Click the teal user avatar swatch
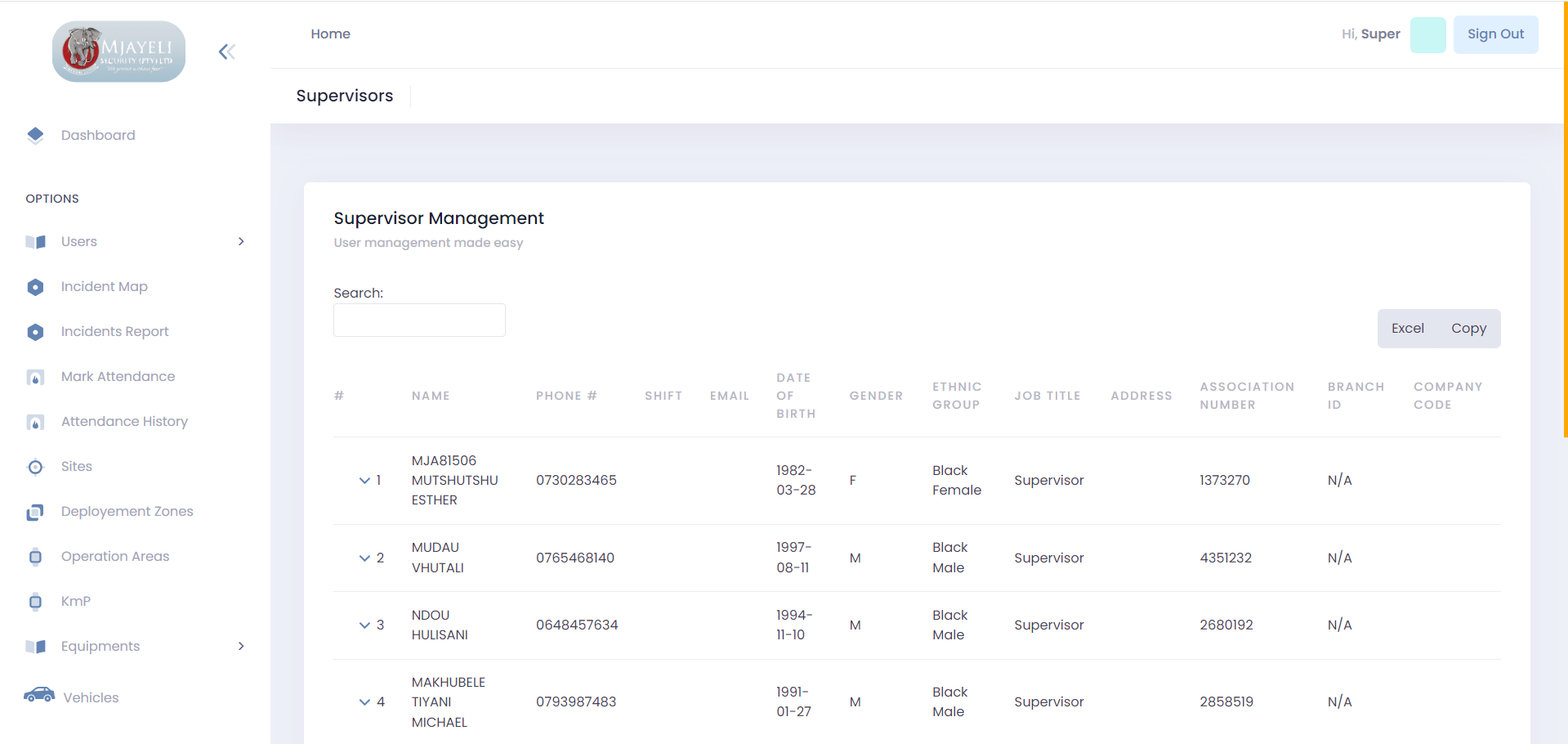Viewport: 1568px width, 744px height. [x=1427, y=35]
